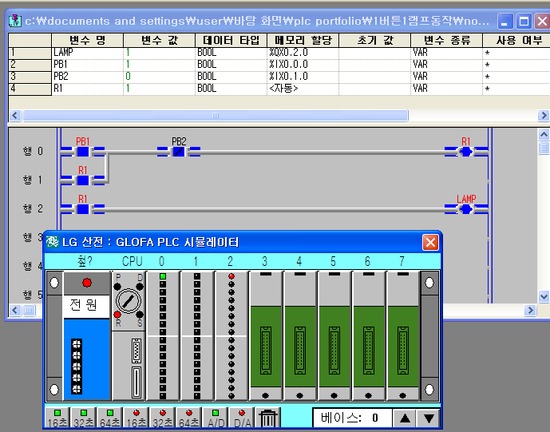Image resolution: width=550 pixels, height=432 pixels.
Task: Add a 64-point output module (red 64점 icon)
Action: (189, 418)
